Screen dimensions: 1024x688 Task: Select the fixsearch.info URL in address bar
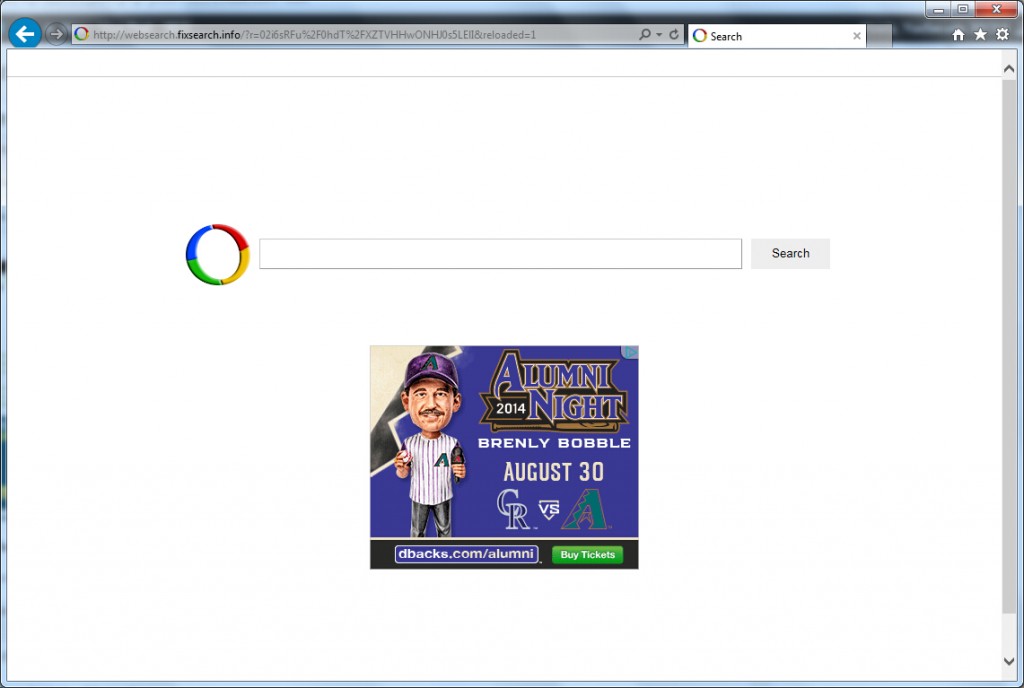314,35
